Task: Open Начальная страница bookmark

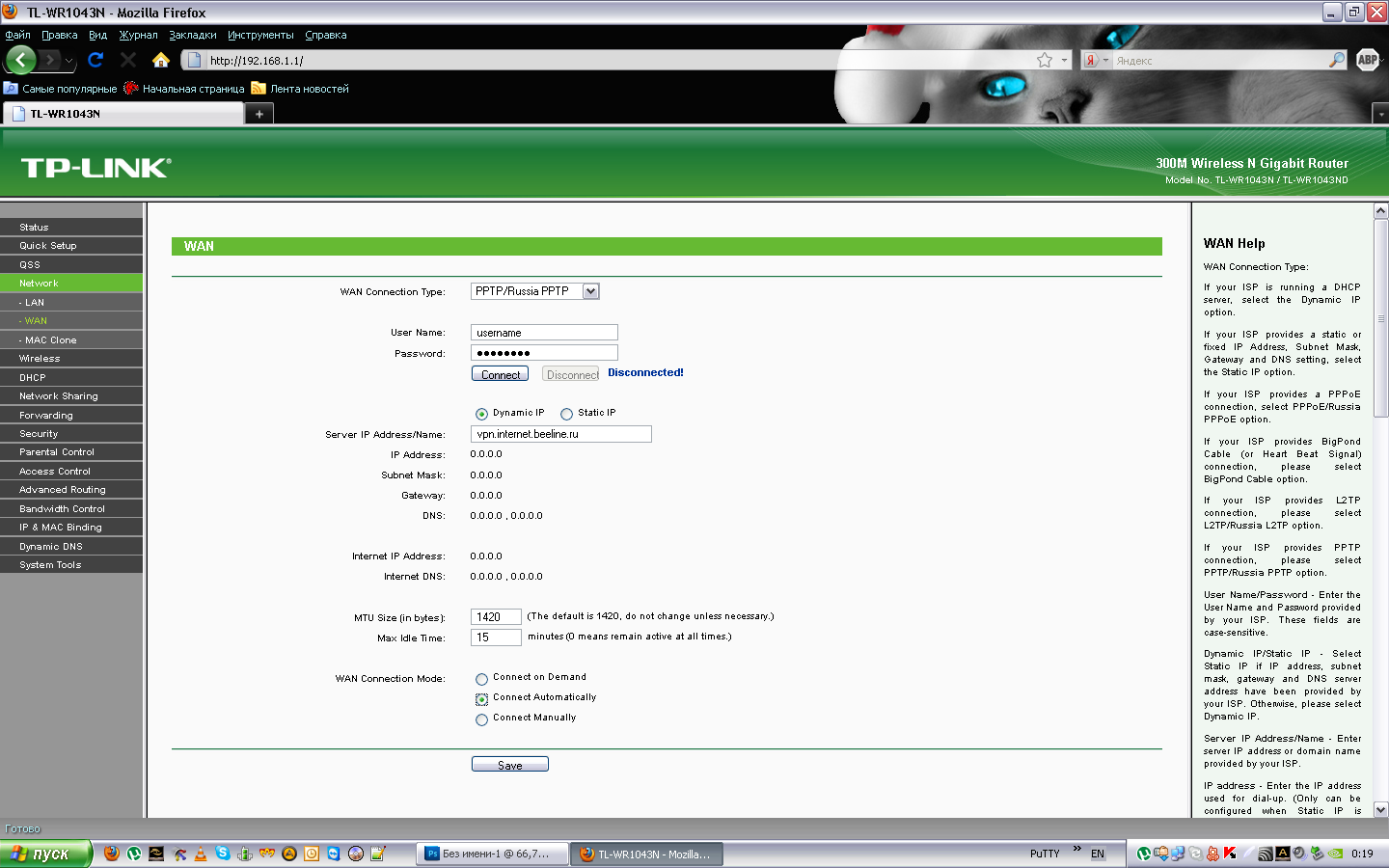Action: [184, 89]
